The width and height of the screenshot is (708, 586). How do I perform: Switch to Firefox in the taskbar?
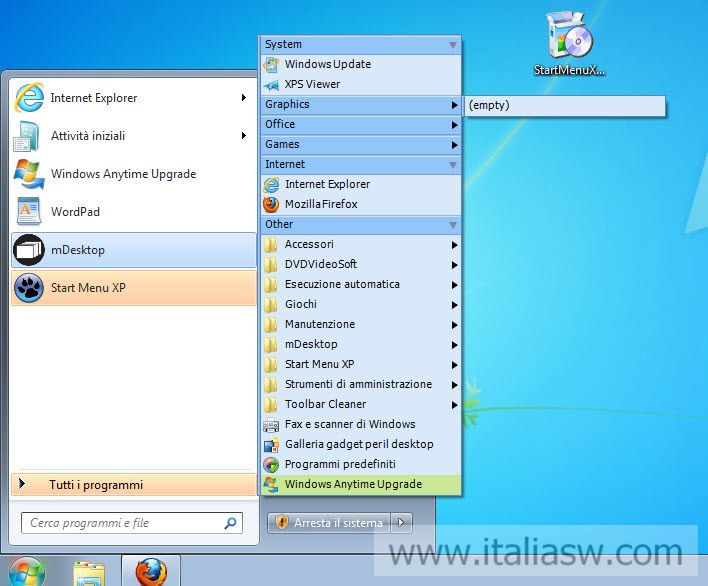click(151, 572)
